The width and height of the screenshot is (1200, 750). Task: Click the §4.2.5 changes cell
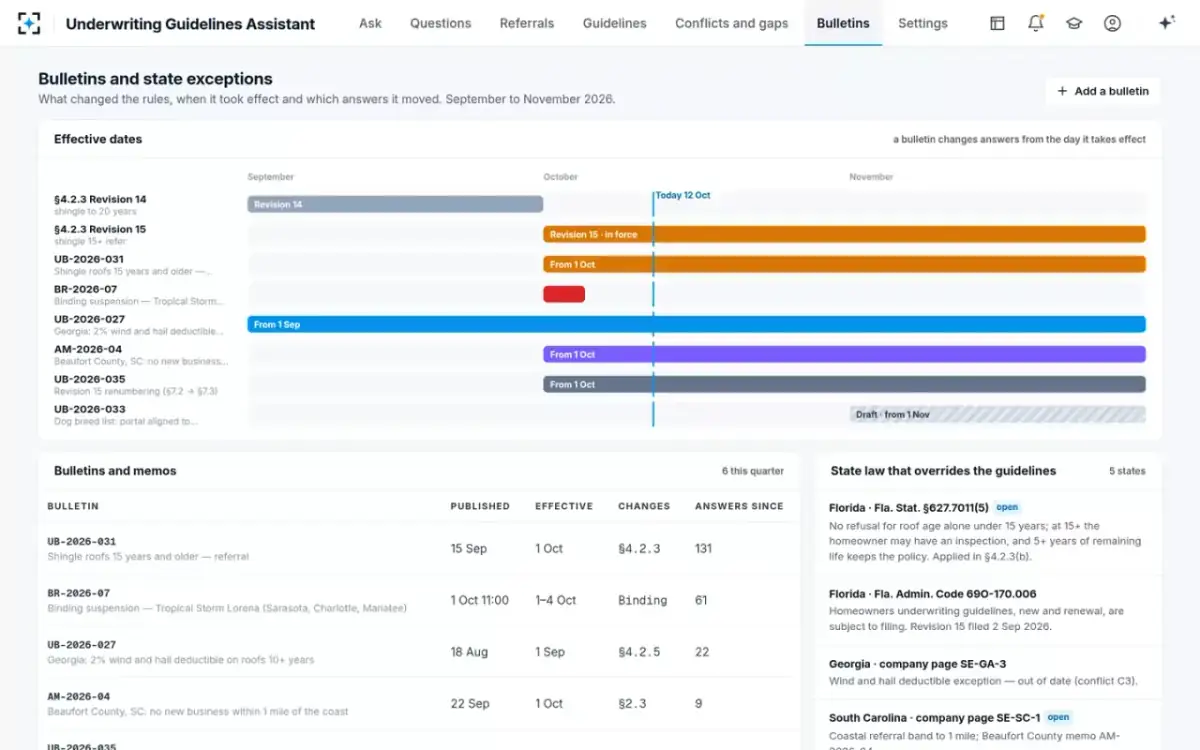click(639, 652)
